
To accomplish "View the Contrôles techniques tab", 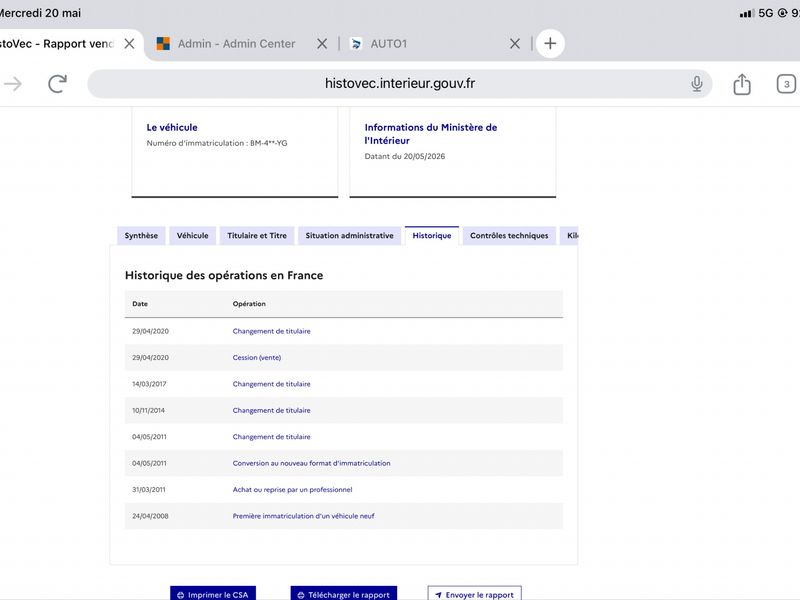I will click(x=509, y=236).
